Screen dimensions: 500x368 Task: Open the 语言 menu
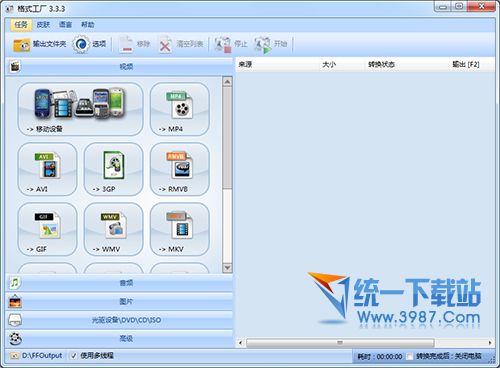coord(65,24)
